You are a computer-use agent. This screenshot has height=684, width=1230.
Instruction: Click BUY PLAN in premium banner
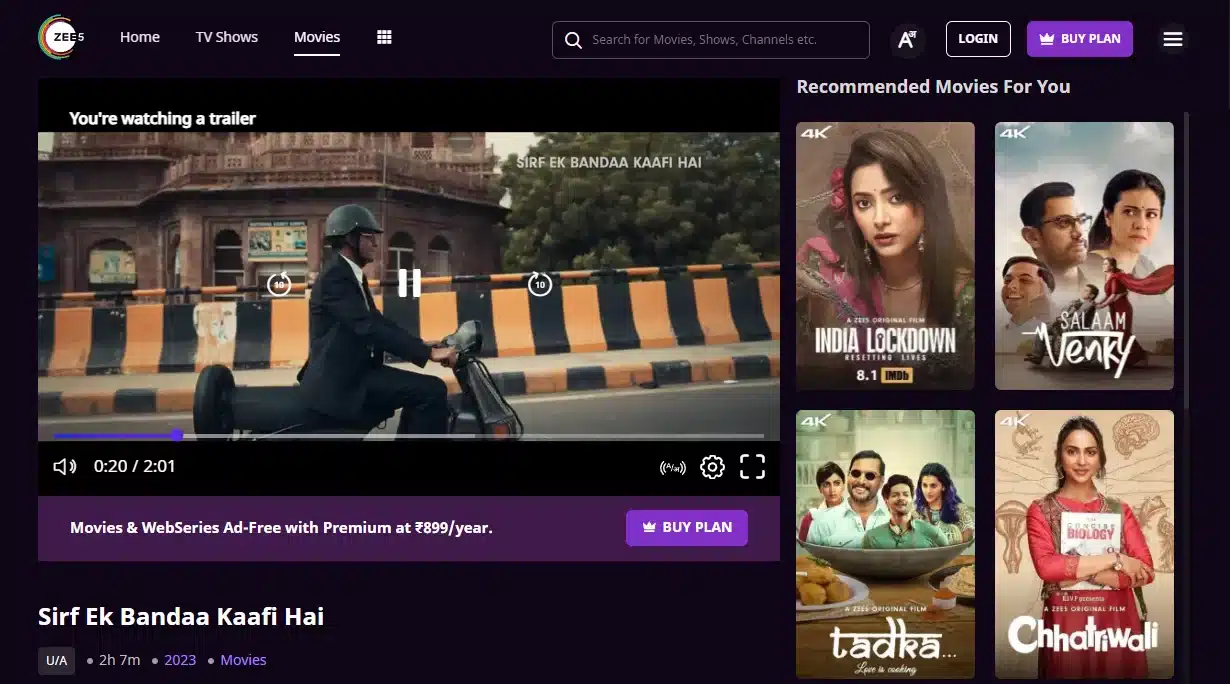coord(686,527)
